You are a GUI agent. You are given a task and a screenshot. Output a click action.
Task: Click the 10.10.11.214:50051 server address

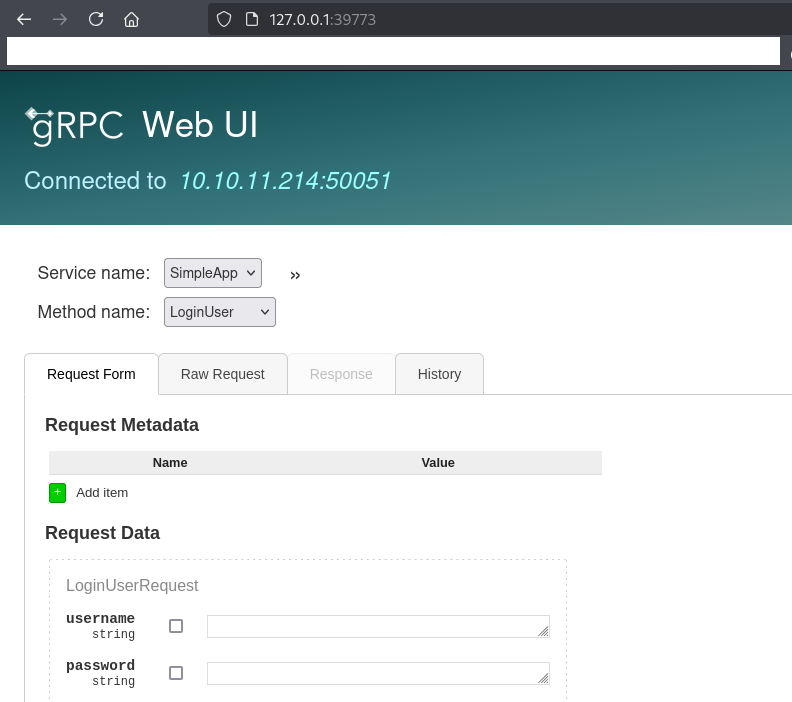(x=285, y=181)
